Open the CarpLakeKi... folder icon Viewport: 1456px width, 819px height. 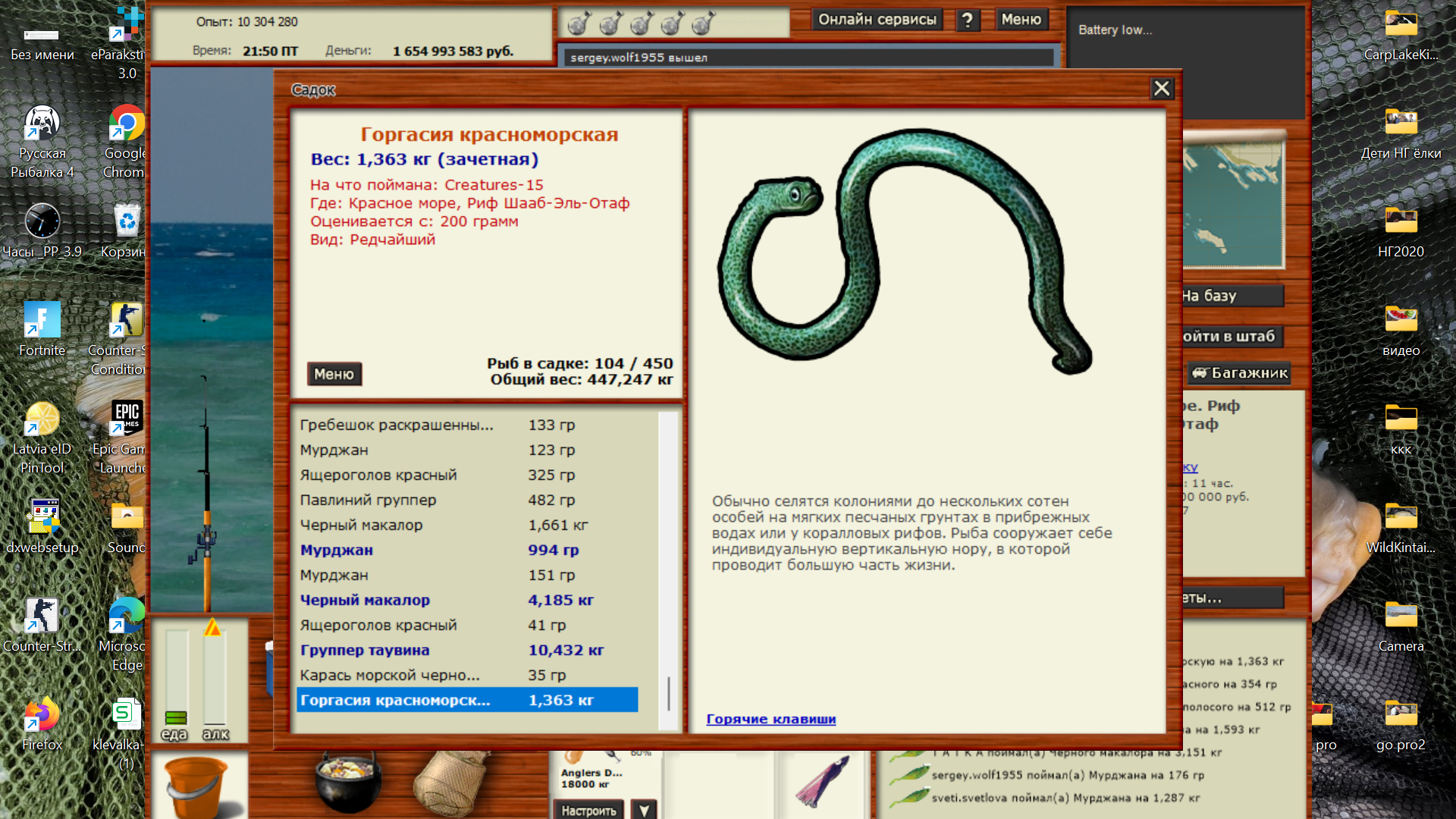pyautogui.click(x=1401, y=36)
